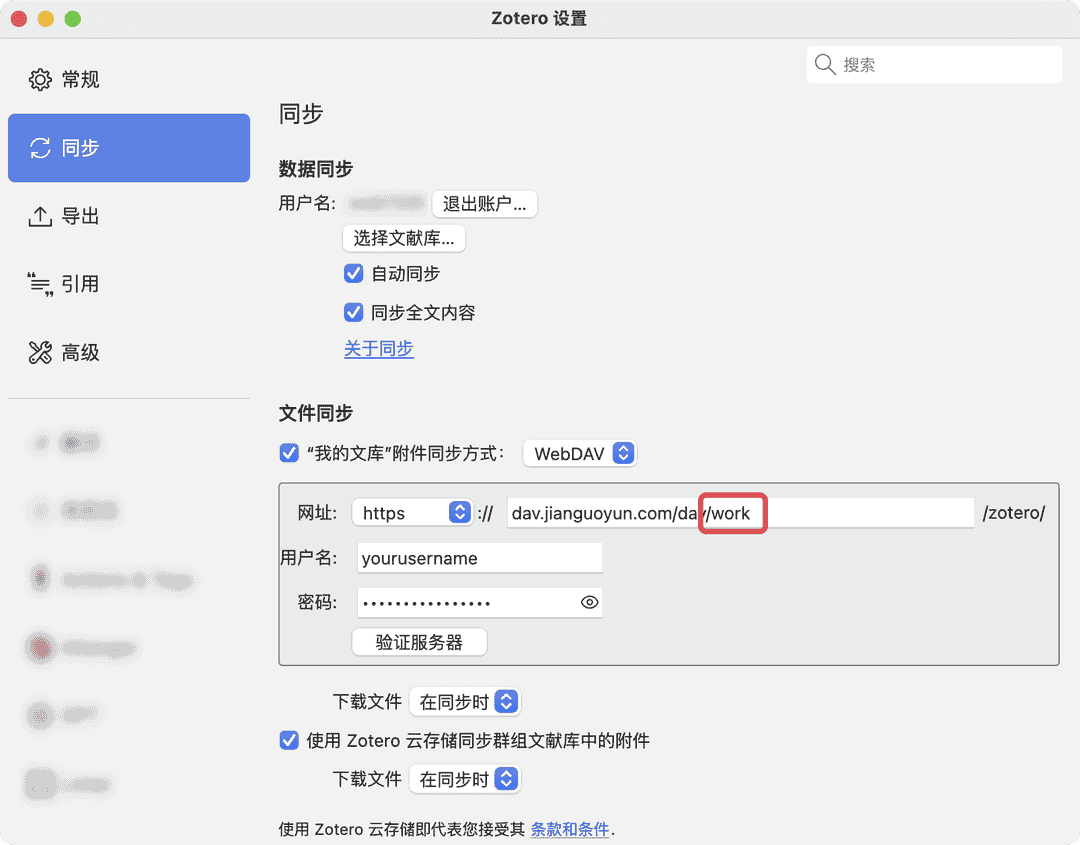
Task: Uncheck 同步全文内容
Action: click(x=353, y=312)
